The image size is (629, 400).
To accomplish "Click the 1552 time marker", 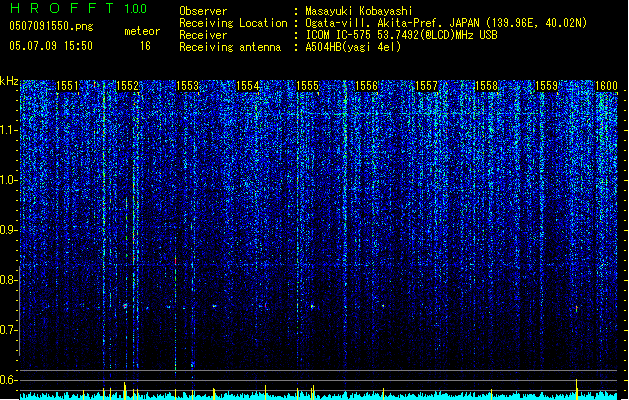I will click(127, 86).
